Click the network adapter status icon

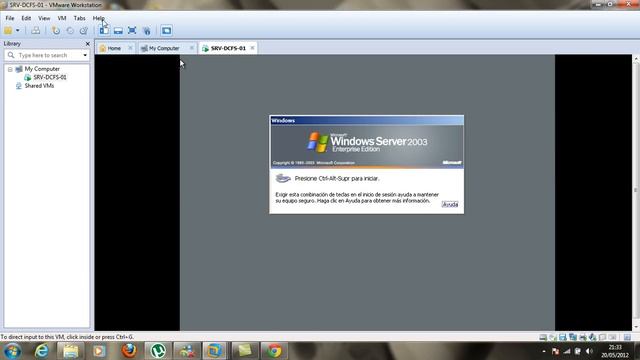pyautogui.click(x=573, y=337)
